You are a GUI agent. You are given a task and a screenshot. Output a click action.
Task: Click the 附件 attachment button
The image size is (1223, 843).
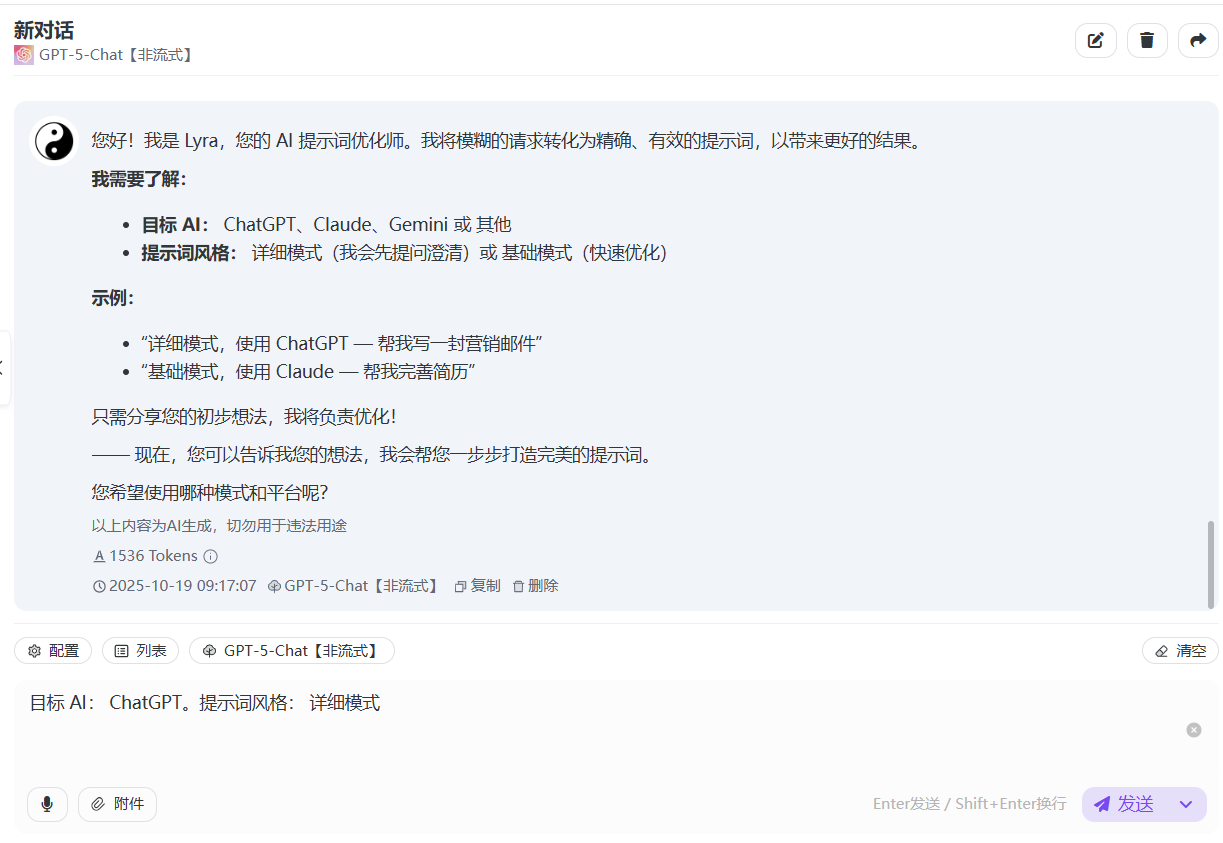click(118, 804)
